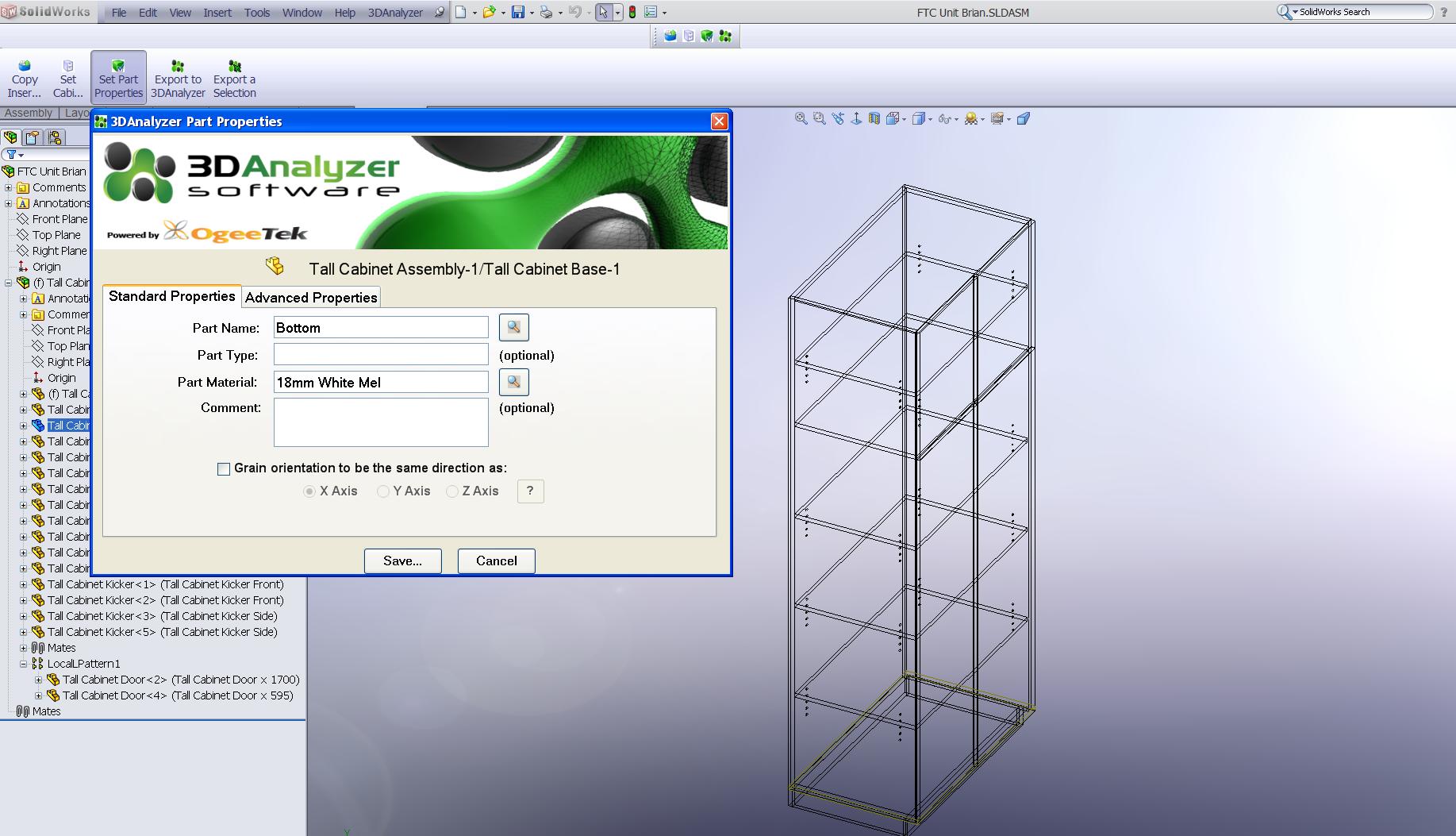This screenshot has width=1456, height=836.
Task: Click the Save floppy disk icon
Action: 518,12
